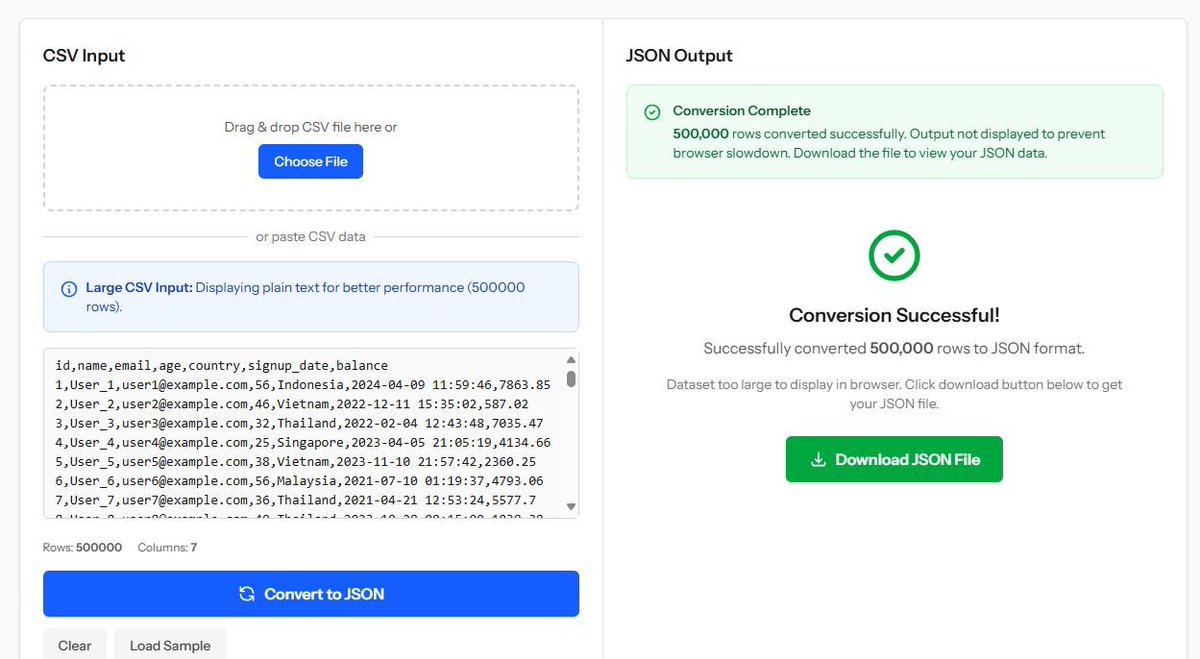This screenshot has height=659, width=1200.
Task: Click the User_2 Vietnam data row
Action: [292, 404]
